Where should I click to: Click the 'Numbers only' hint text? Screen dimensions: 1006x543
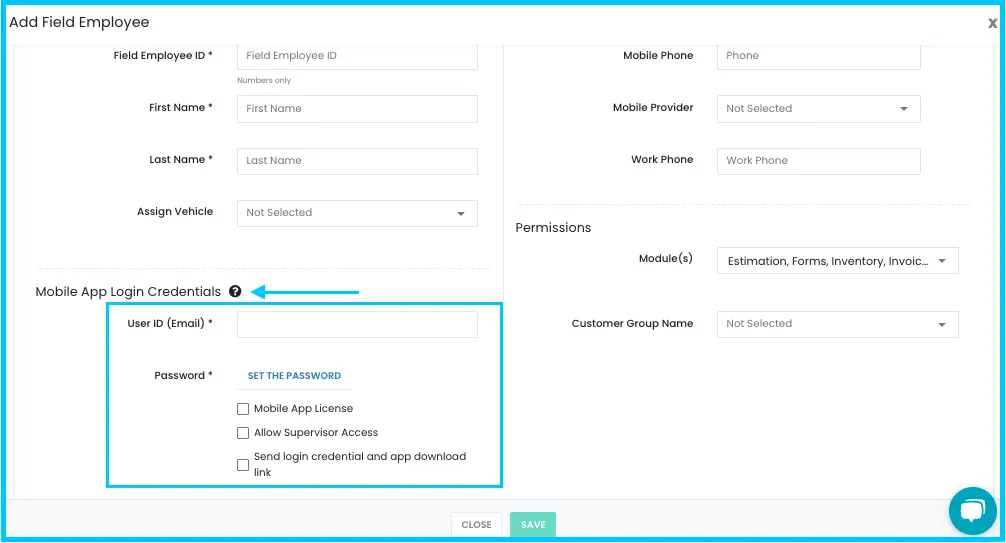tap(264, 80)
